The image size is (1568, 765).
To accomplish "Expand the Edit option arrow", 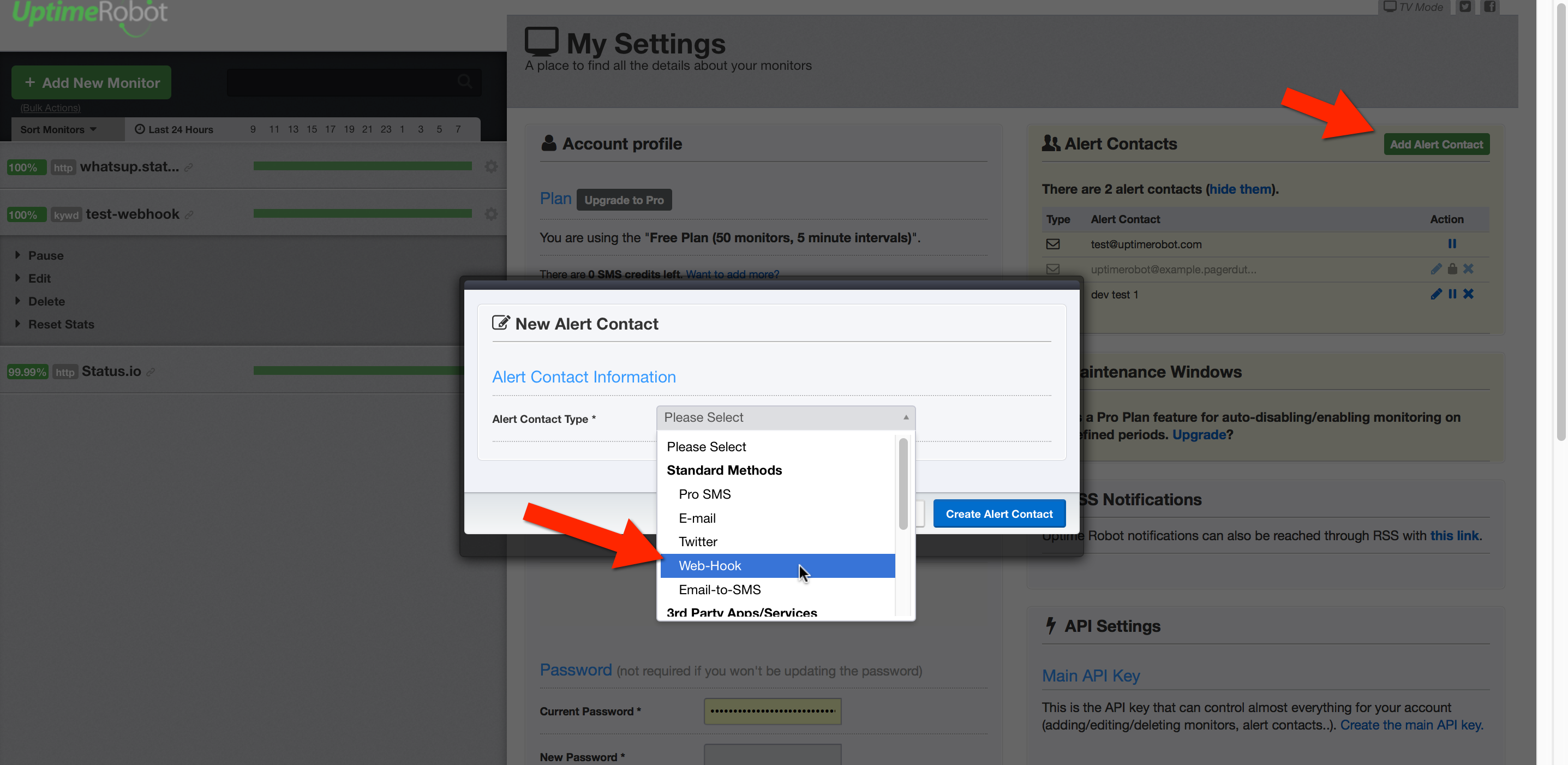I will pyautogui.click(x=17, y=278).
